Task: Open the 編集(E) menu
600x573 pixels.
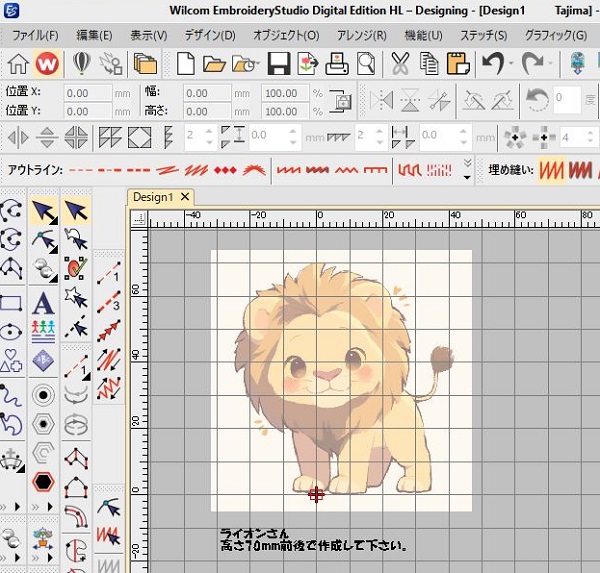Action: pyautogui.click(x=94, y=36)
